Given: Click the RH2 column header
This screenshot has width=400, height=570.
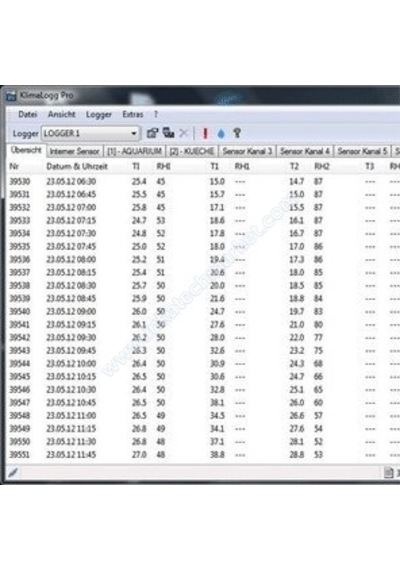Looking at the screenshot, I should click(322, 166).
